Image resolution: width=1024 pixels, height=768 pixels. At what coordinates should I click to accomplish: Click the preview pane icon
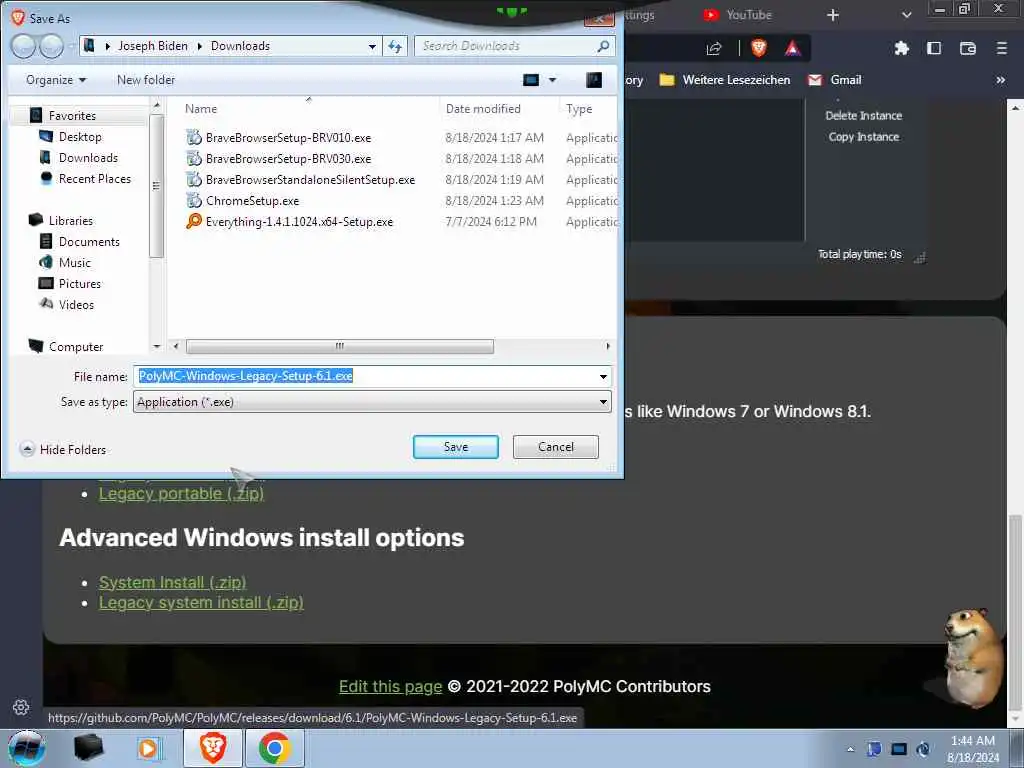point(594,80)
